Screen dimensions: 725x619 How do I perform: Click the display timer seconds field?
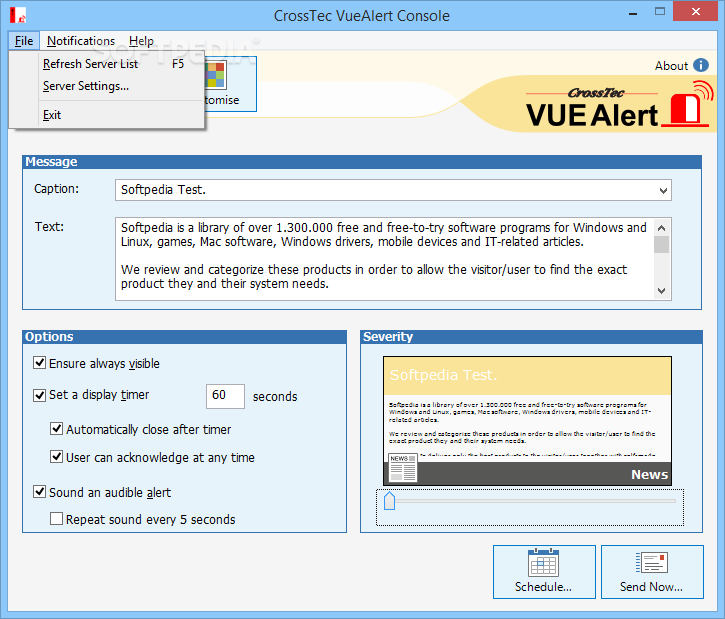225,396
